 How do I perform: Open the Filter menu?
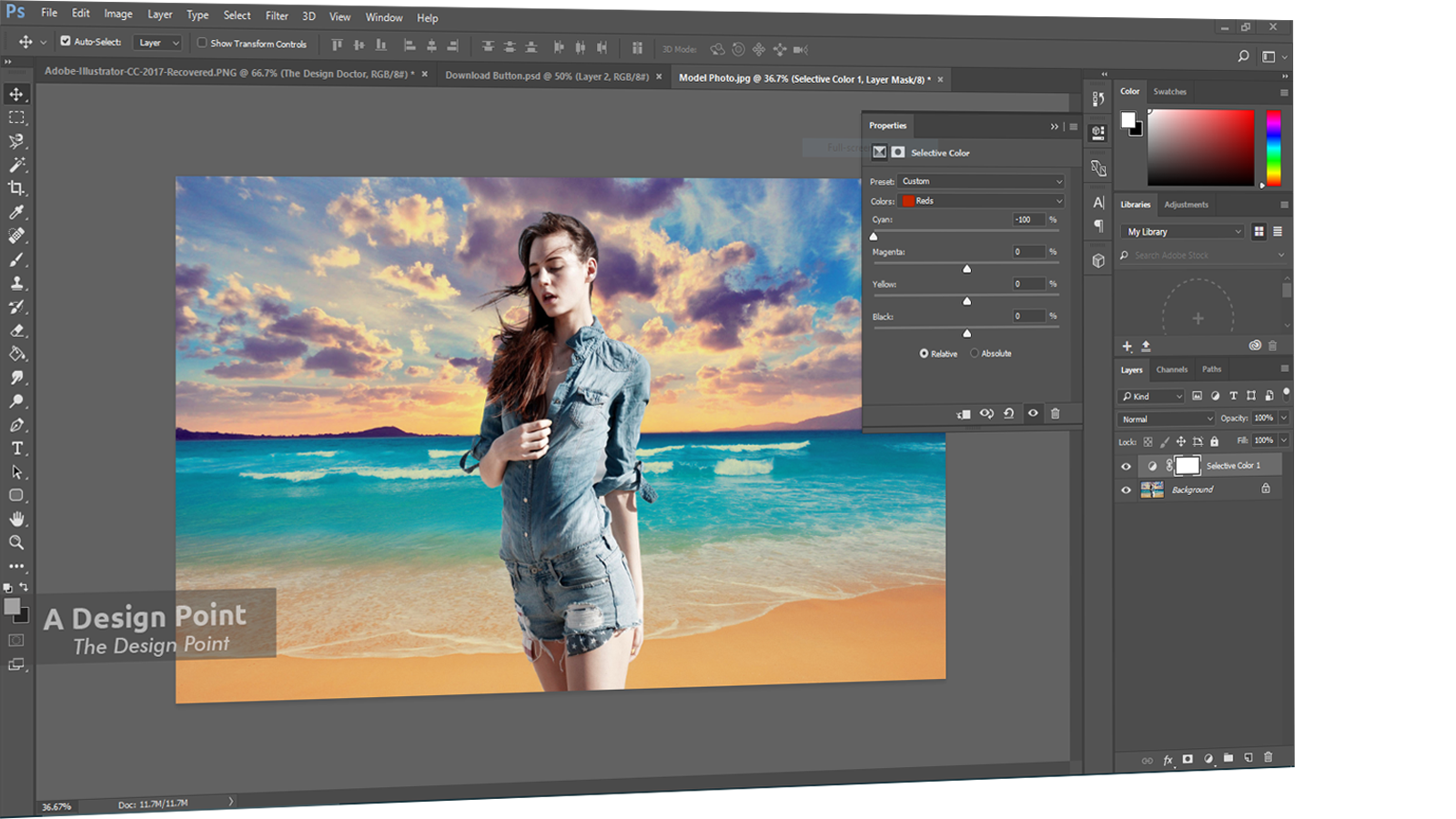pyautogui.click(x=277, y=15)
